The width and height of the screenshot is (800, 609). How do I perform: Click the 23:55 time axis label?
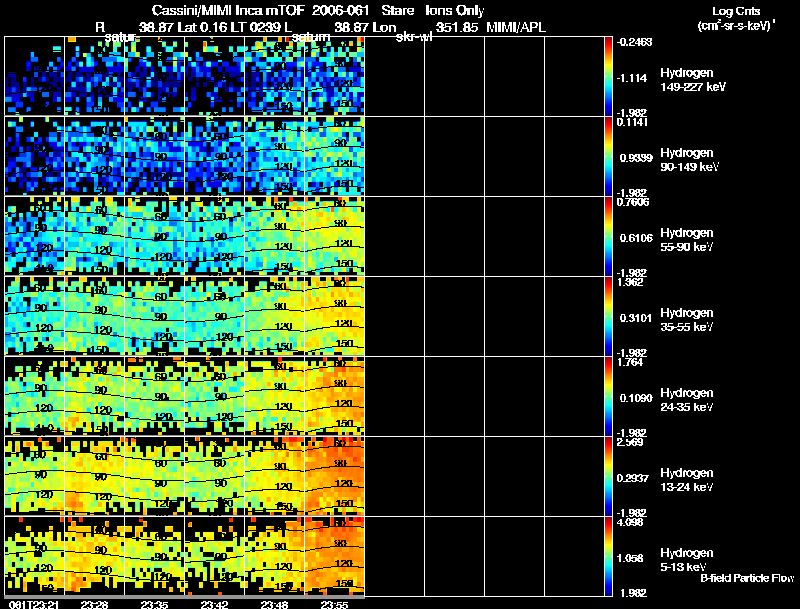pos(335,604)
